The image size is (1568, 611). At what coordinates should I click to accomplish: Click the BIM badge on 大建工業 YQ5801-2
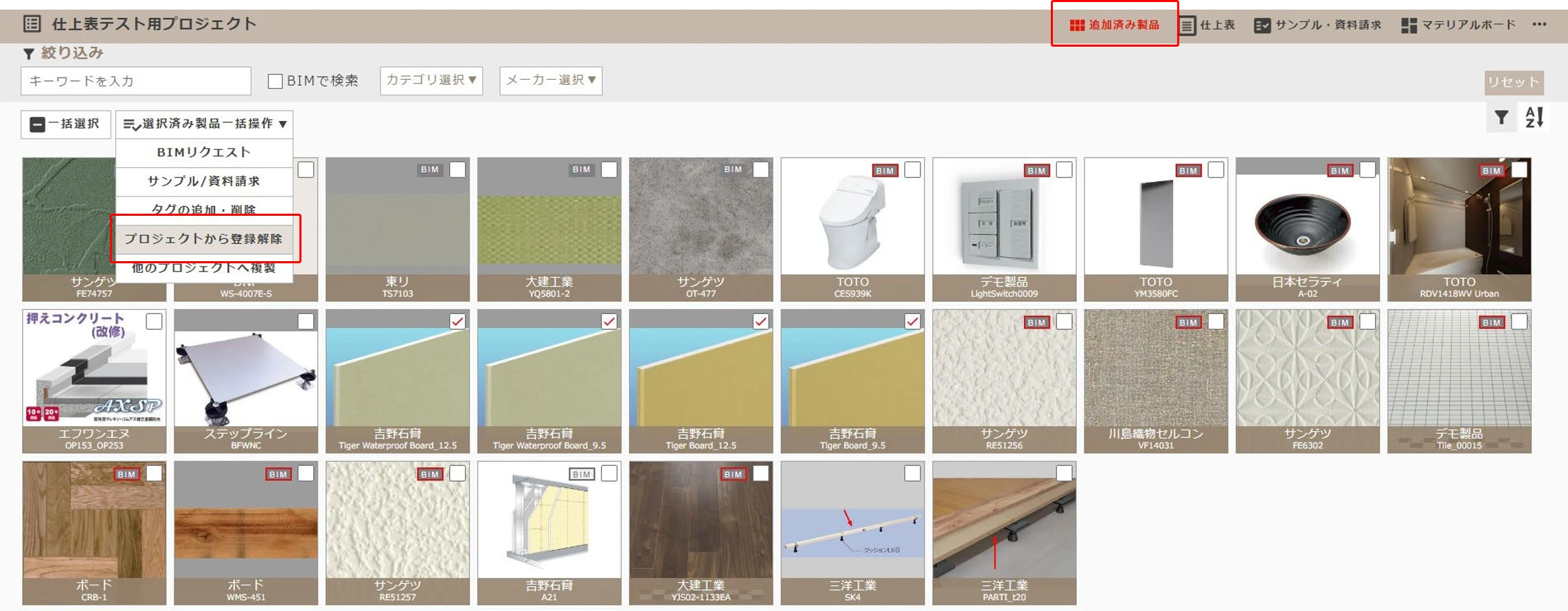581,170
